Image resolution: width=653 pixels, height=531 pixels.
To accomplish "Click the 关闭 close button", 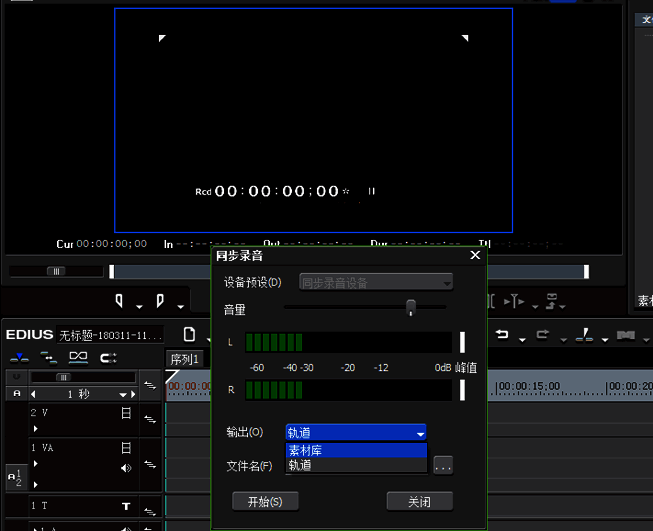I will pos(419,501).
